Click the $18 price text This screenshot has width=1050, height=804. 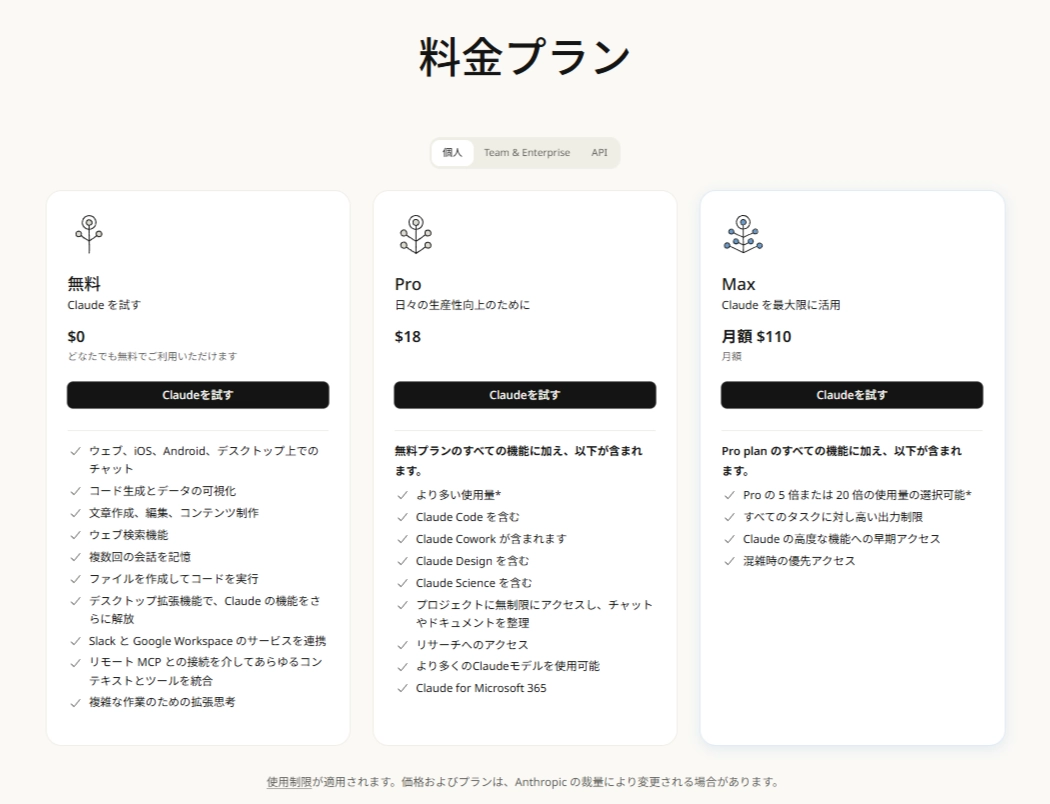(408, 337)
